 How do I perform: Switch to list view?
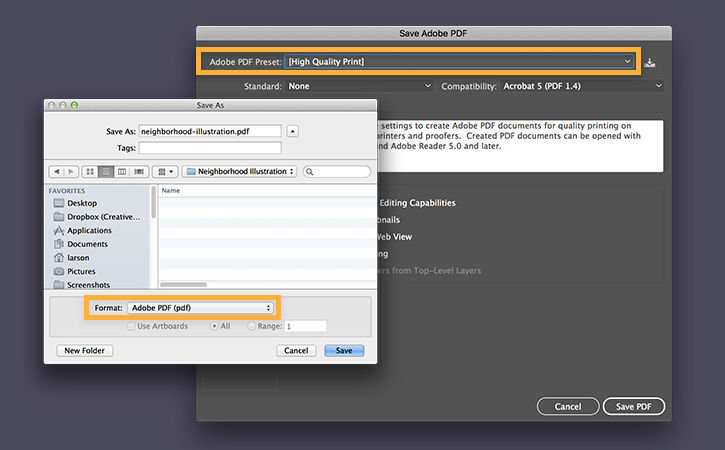point(106,172)
